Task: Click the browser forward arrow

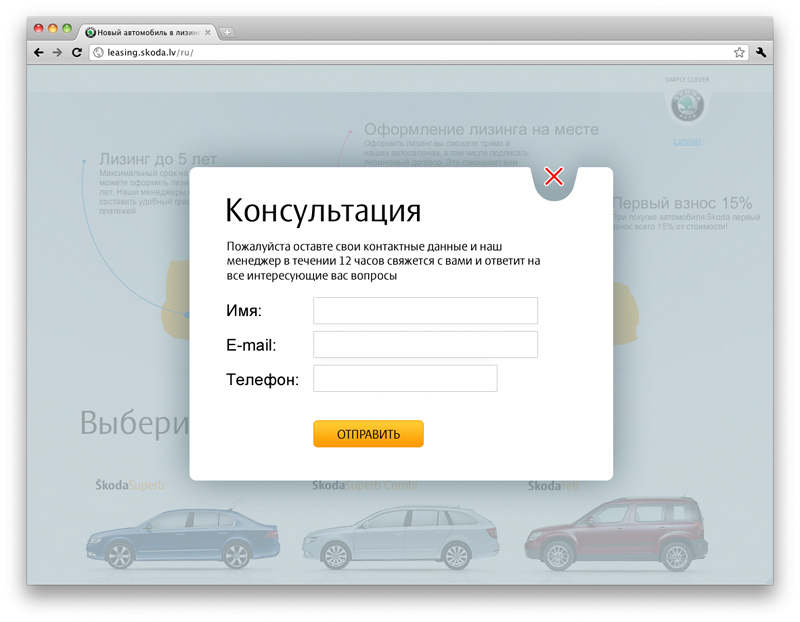Action: click(57, 53)
